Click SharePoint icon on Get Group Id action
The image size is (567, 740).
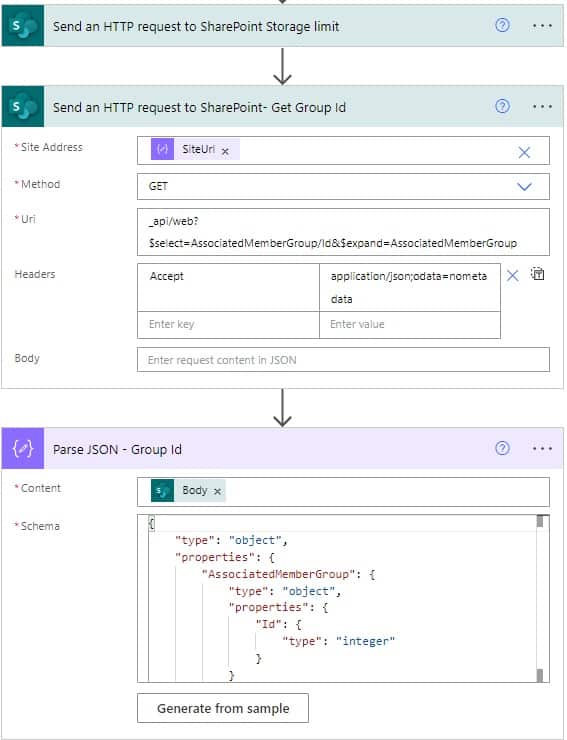(x=23, y=107)
